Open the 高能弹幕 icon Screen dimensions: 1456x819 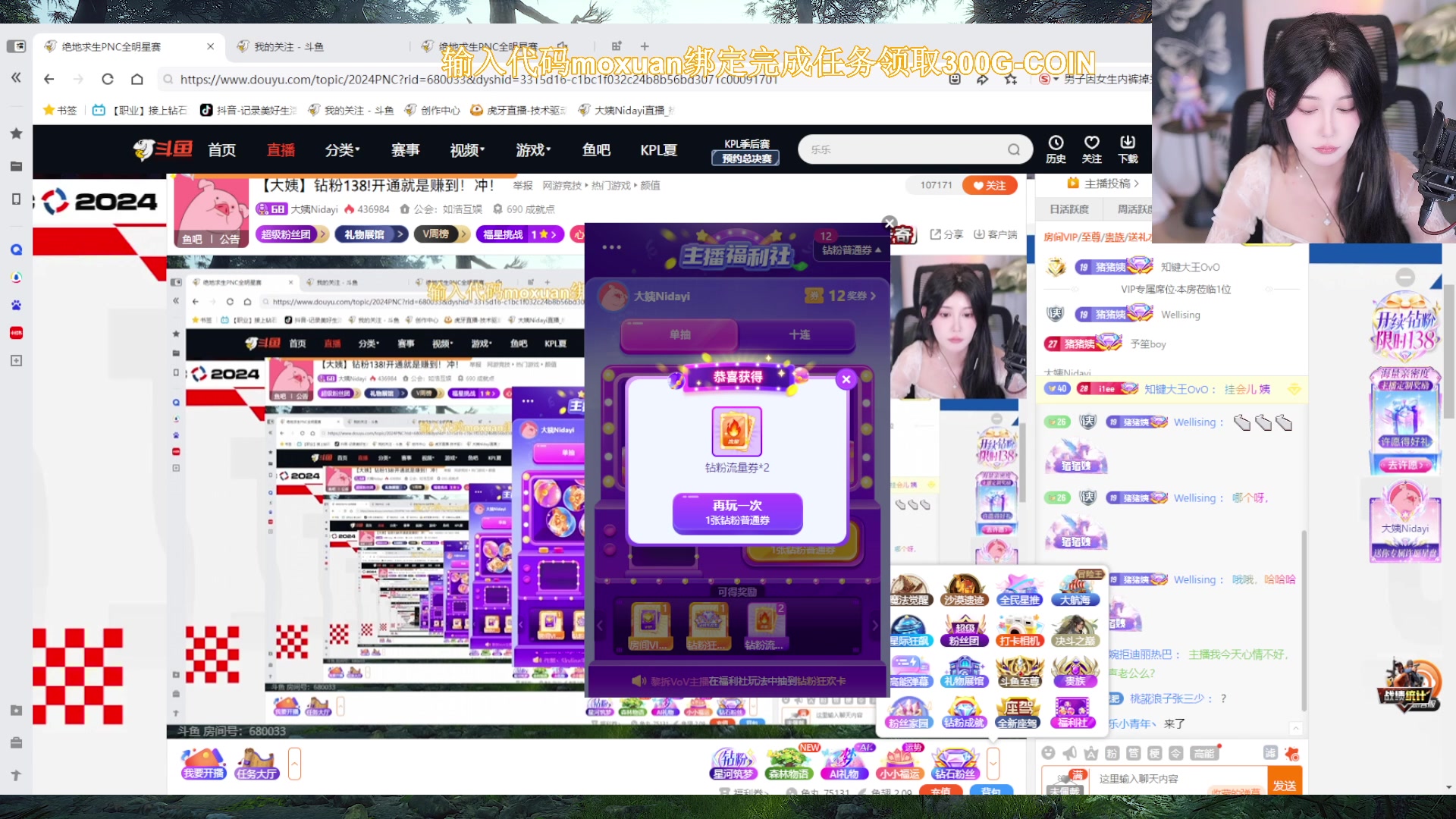pos(909,672)
